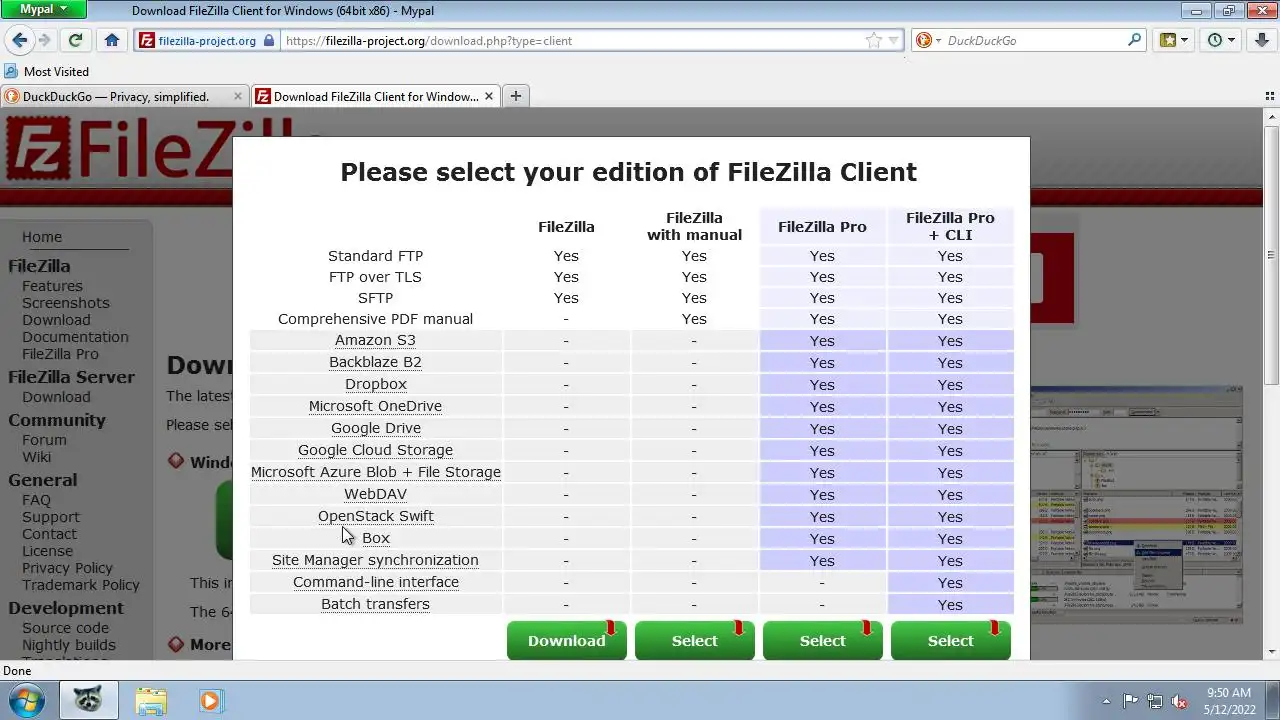Switch to the DuckDuckGo tab
The image size is (1280, 720).
(124, 97)
